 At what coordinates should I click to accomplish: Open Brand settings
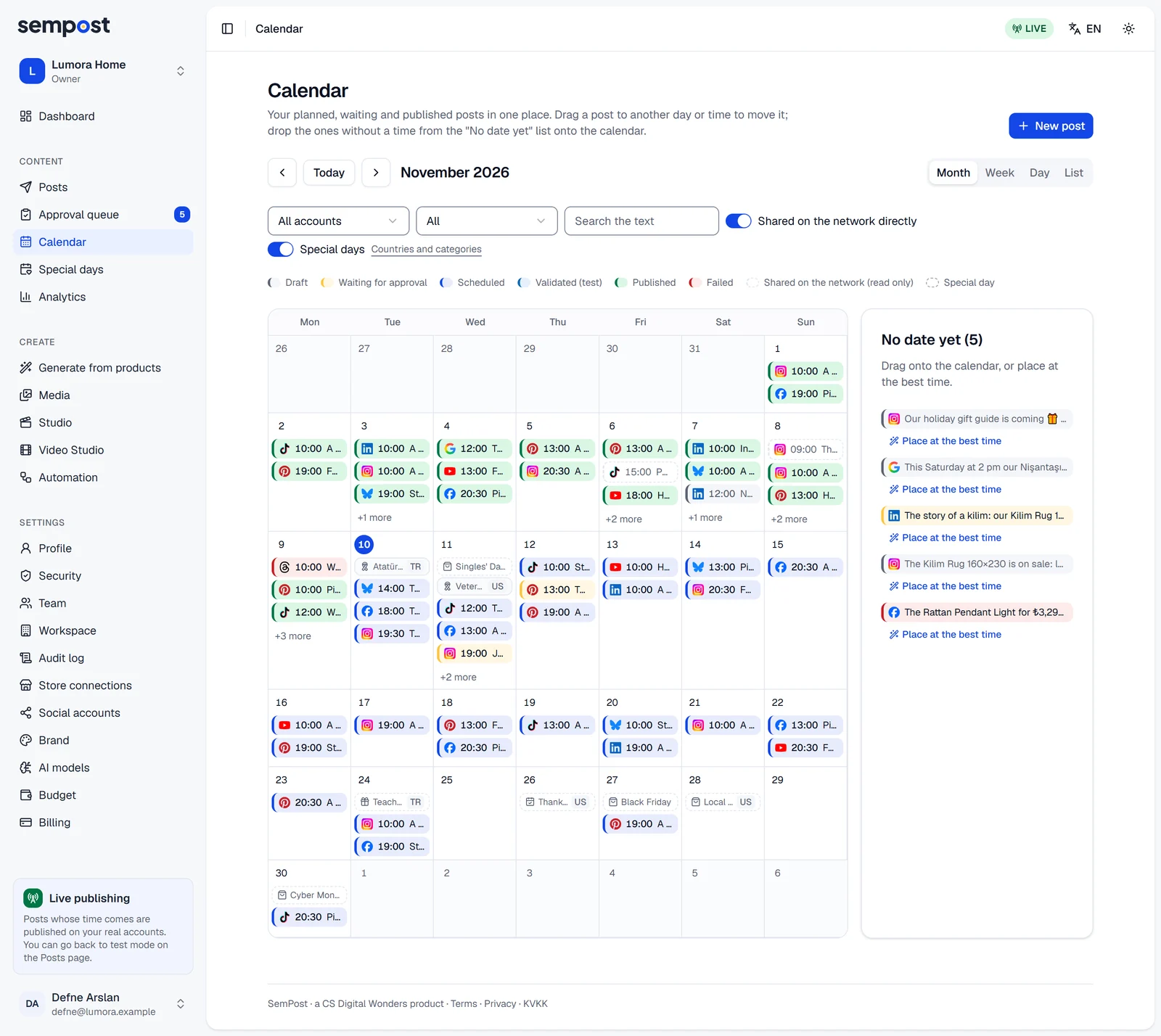[103, 740]
